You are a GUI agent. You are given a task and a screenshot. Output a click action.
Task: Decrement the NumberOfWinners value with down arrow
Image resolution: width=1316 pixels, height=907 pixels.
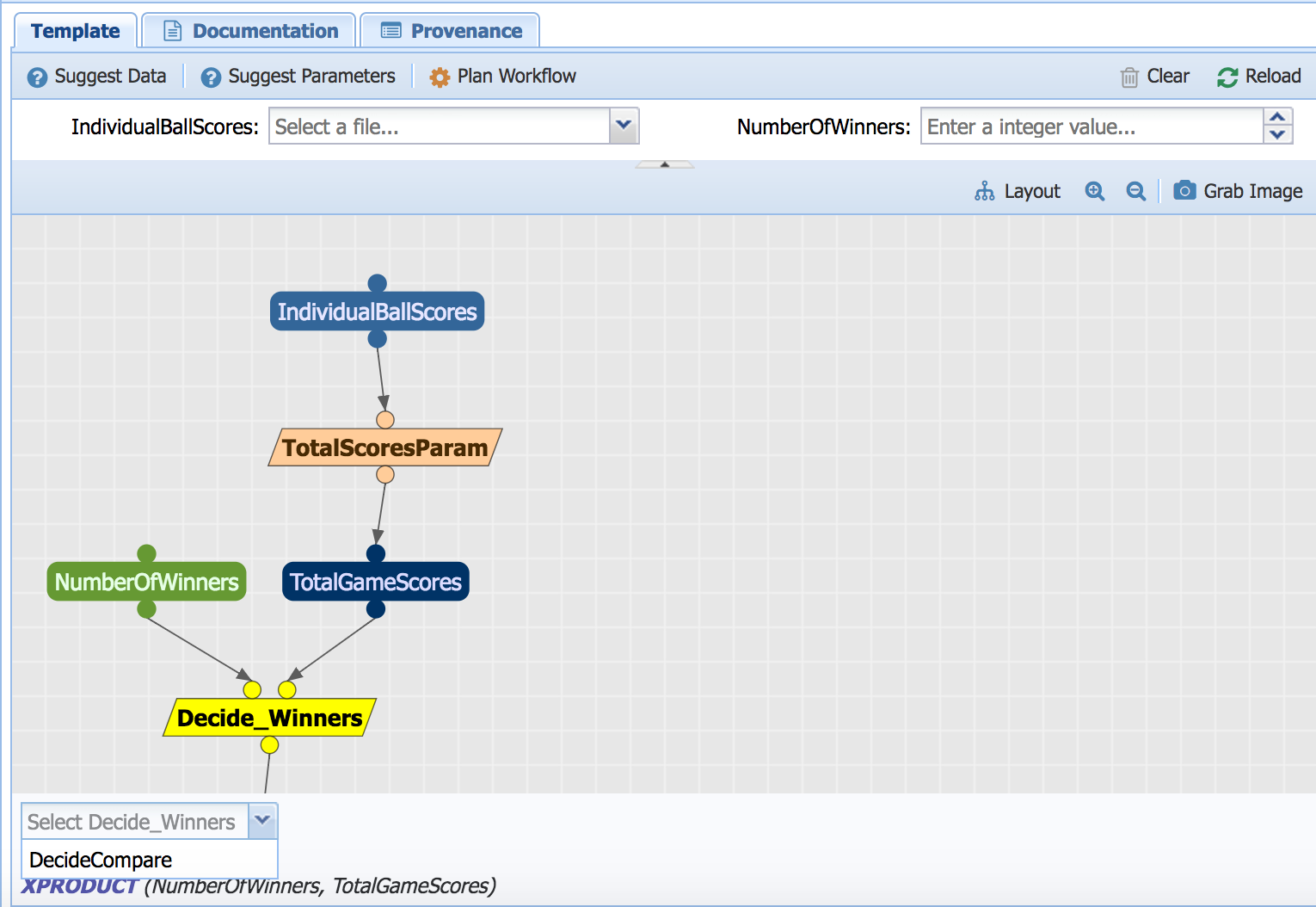1277,134
